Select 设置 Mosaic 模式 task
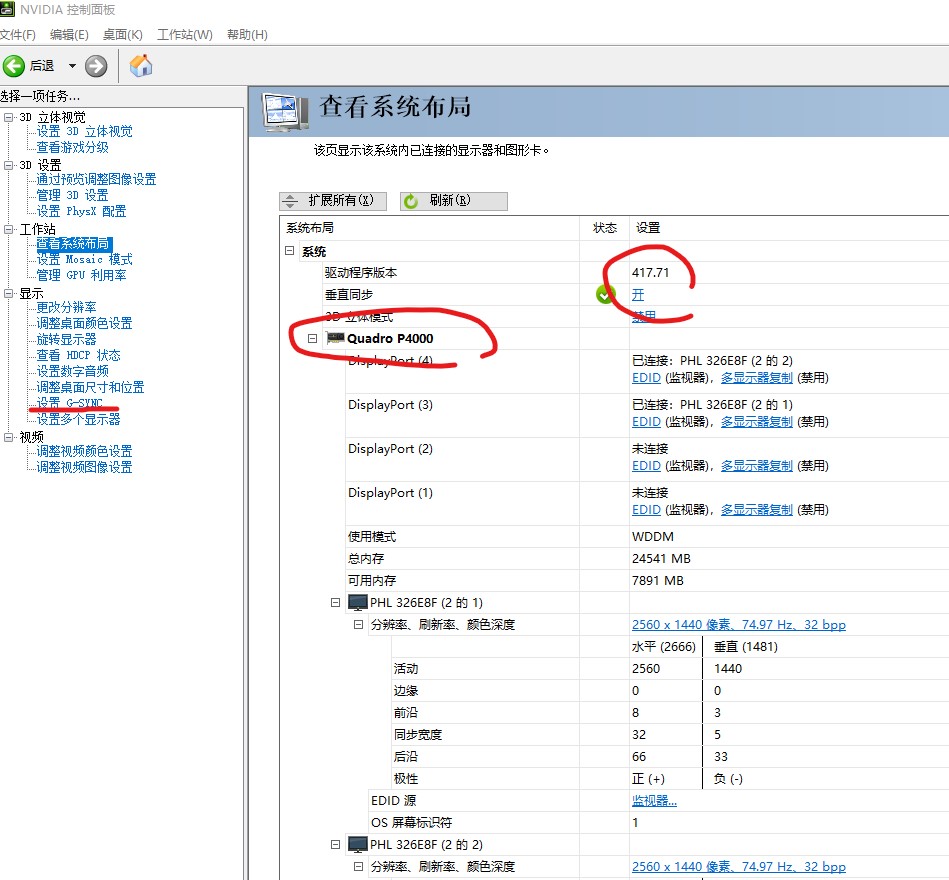 (x=84, y=259)
